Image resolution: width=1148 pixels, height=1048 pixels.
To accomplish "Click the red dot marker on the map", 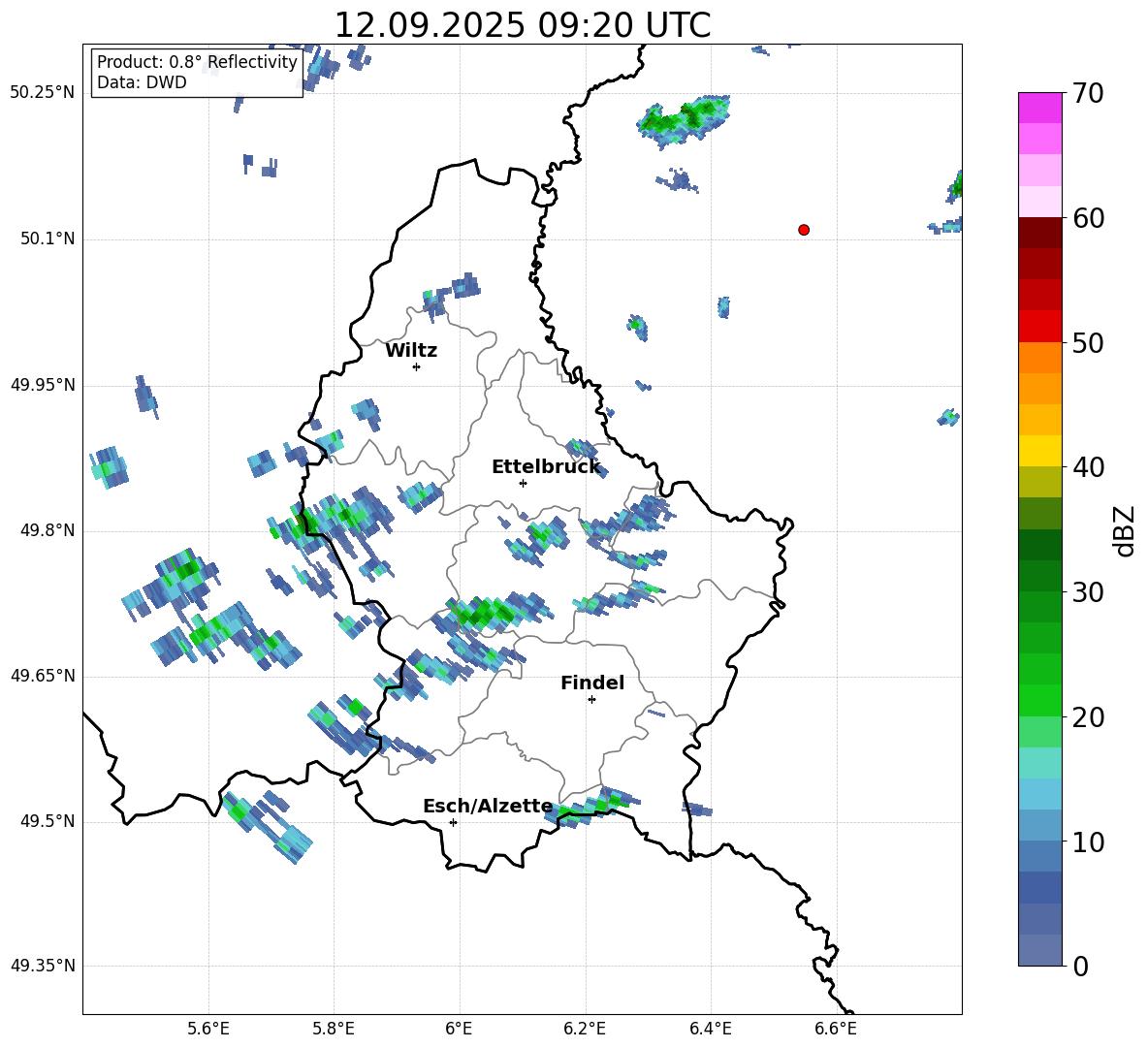I will [804, 230].
